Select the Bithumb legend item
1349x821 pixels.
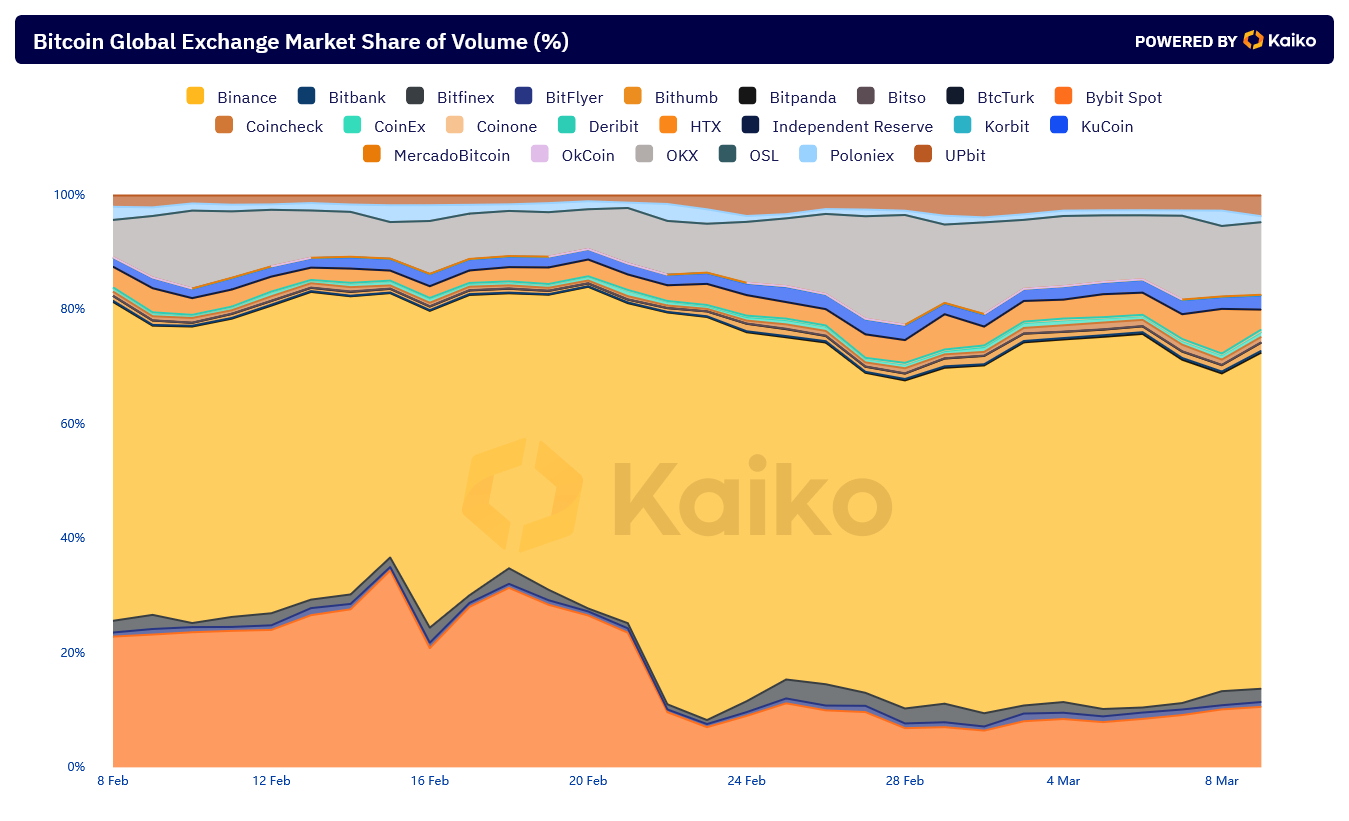(x=670, y=97)
